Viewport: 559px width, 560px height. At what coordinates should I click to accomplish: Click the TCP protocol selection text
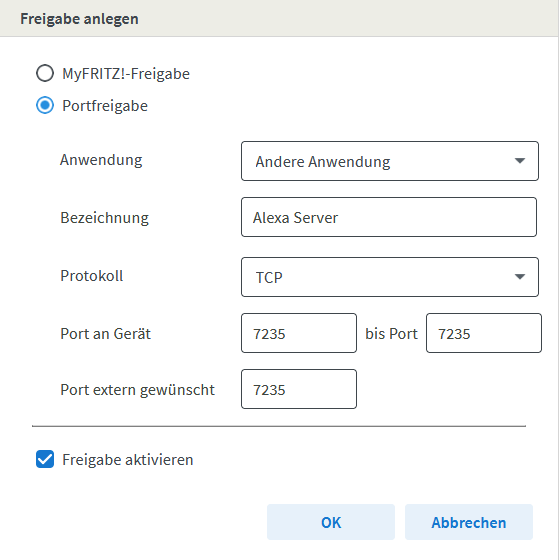click(x=269, y=278)
